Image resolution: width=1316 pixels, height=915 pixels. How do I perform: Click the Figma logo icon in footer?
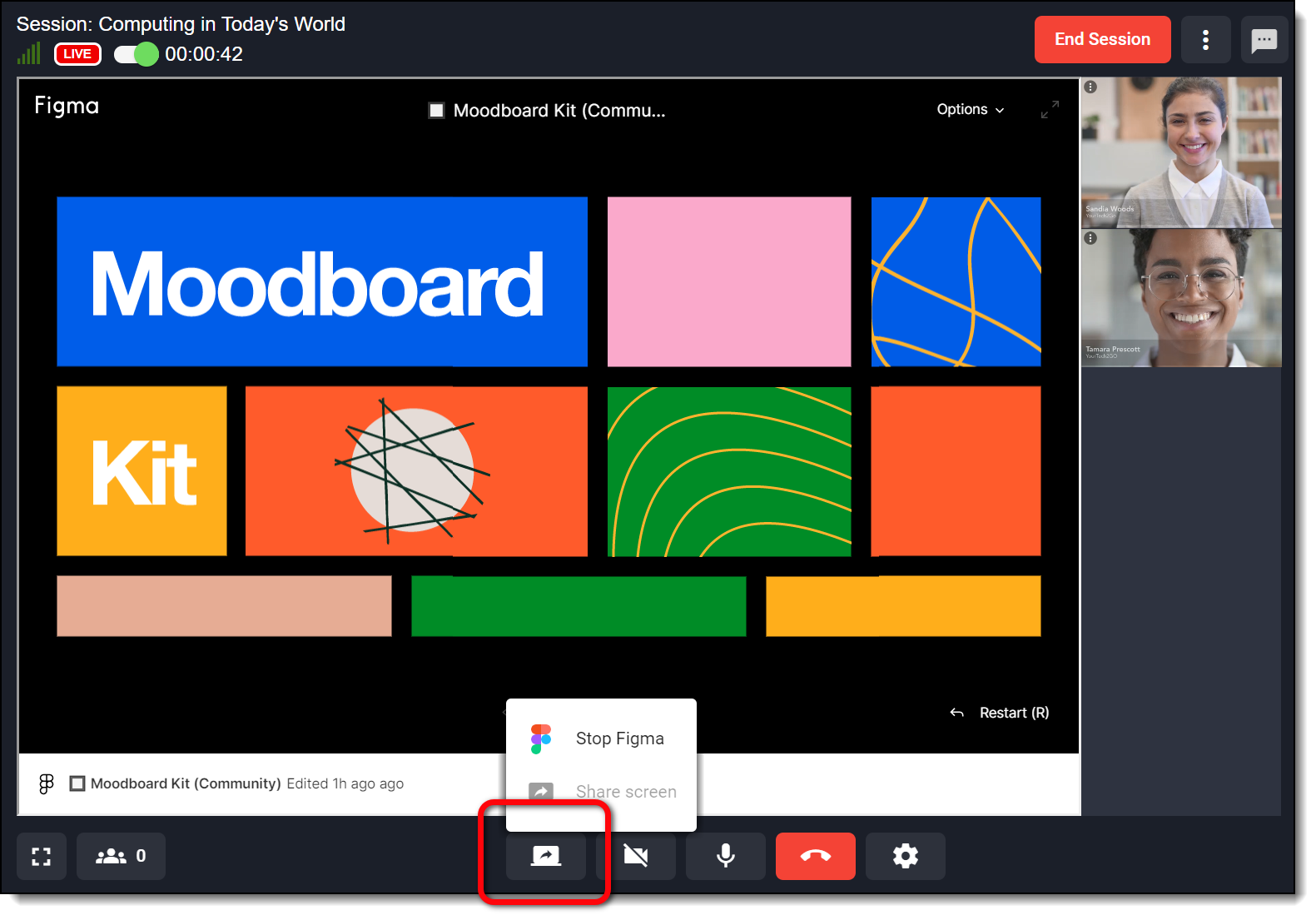pos(47,783)
